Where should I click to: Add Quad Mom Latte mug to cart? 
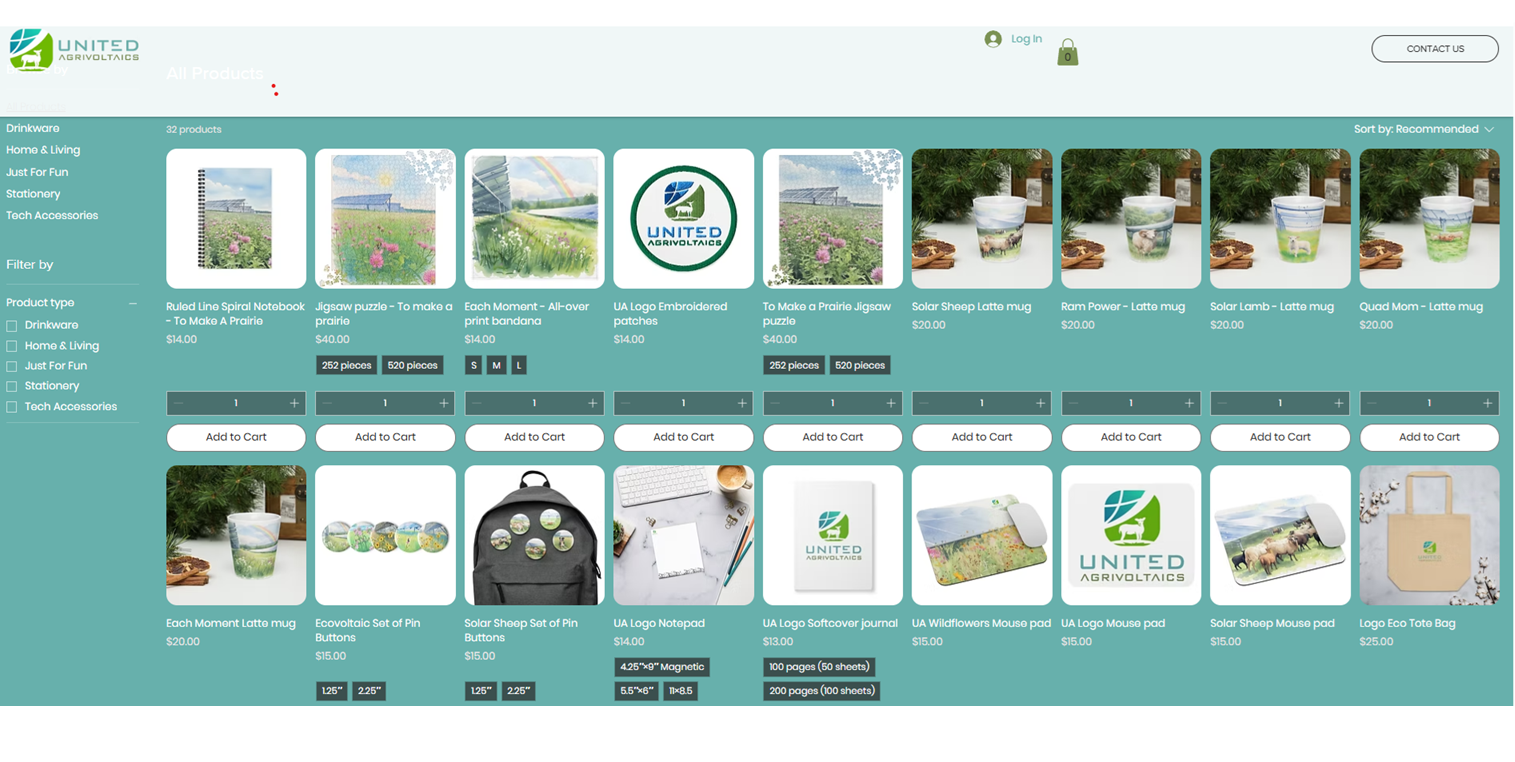pos(1430,437)
